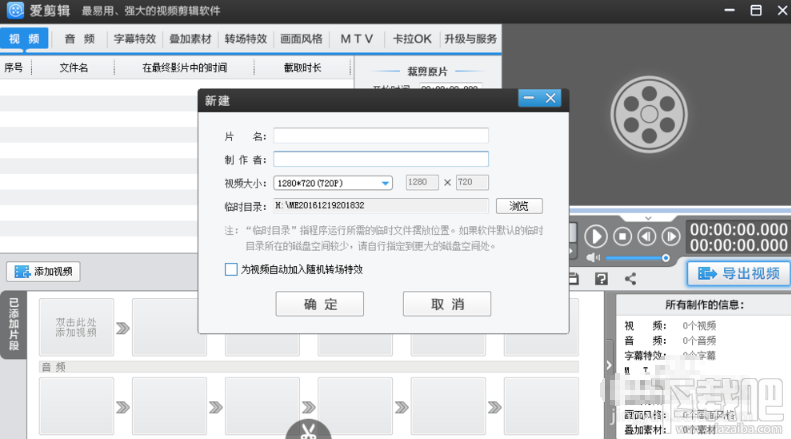Open the 升级与服务 tab

[470, 39]
